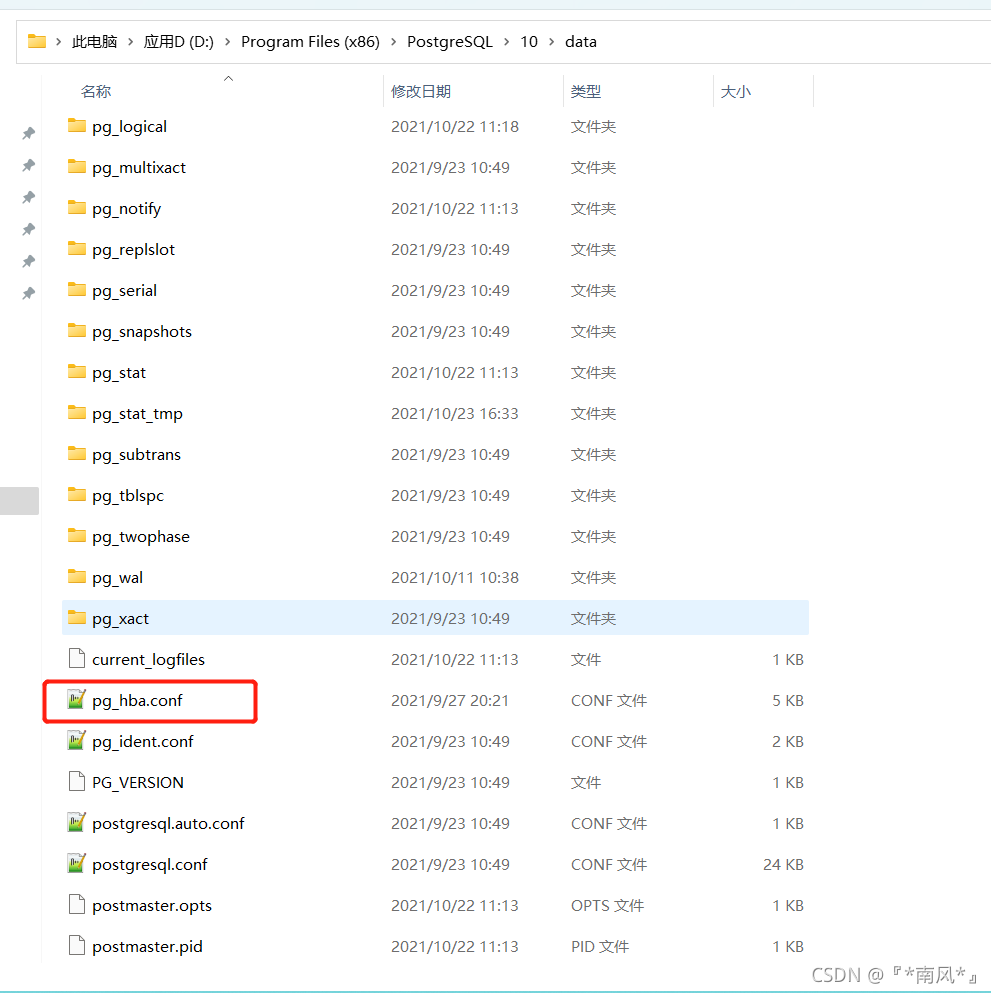This screenshot has width=991, height=993.
Task: Click the folder icon in address bar
Action: point(37,41)
